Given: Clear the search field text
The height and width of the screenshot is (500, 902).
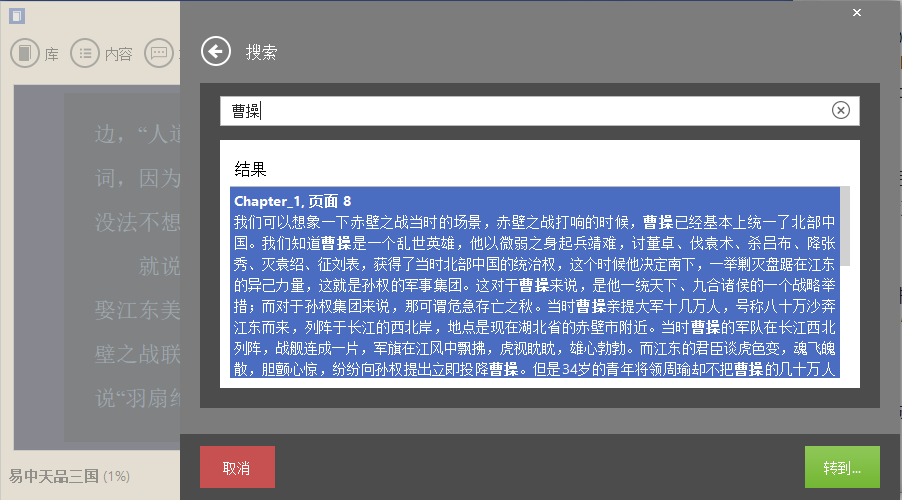Looking at the screenshot, I should tap(840, 110).
